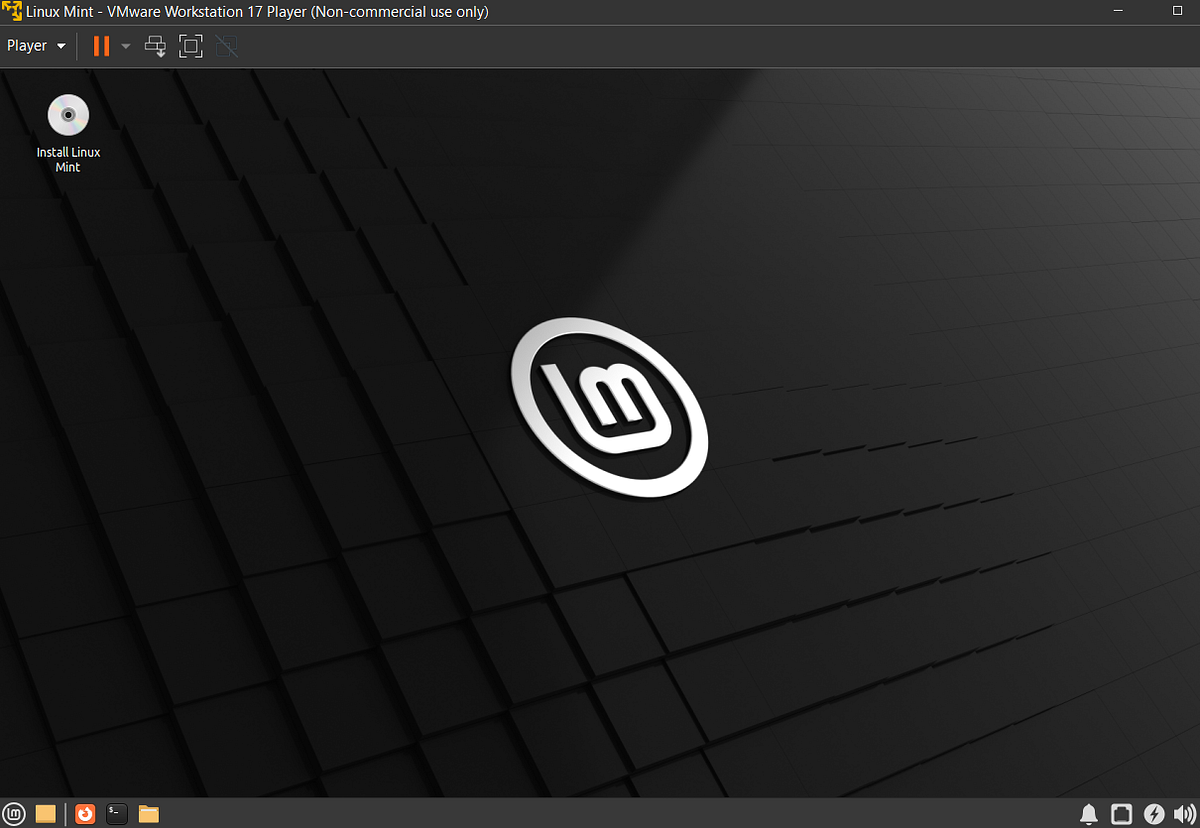Click the 'Install Linux Mint' label text
Viewport: 1200px width, 828px height.
(68, 160)
